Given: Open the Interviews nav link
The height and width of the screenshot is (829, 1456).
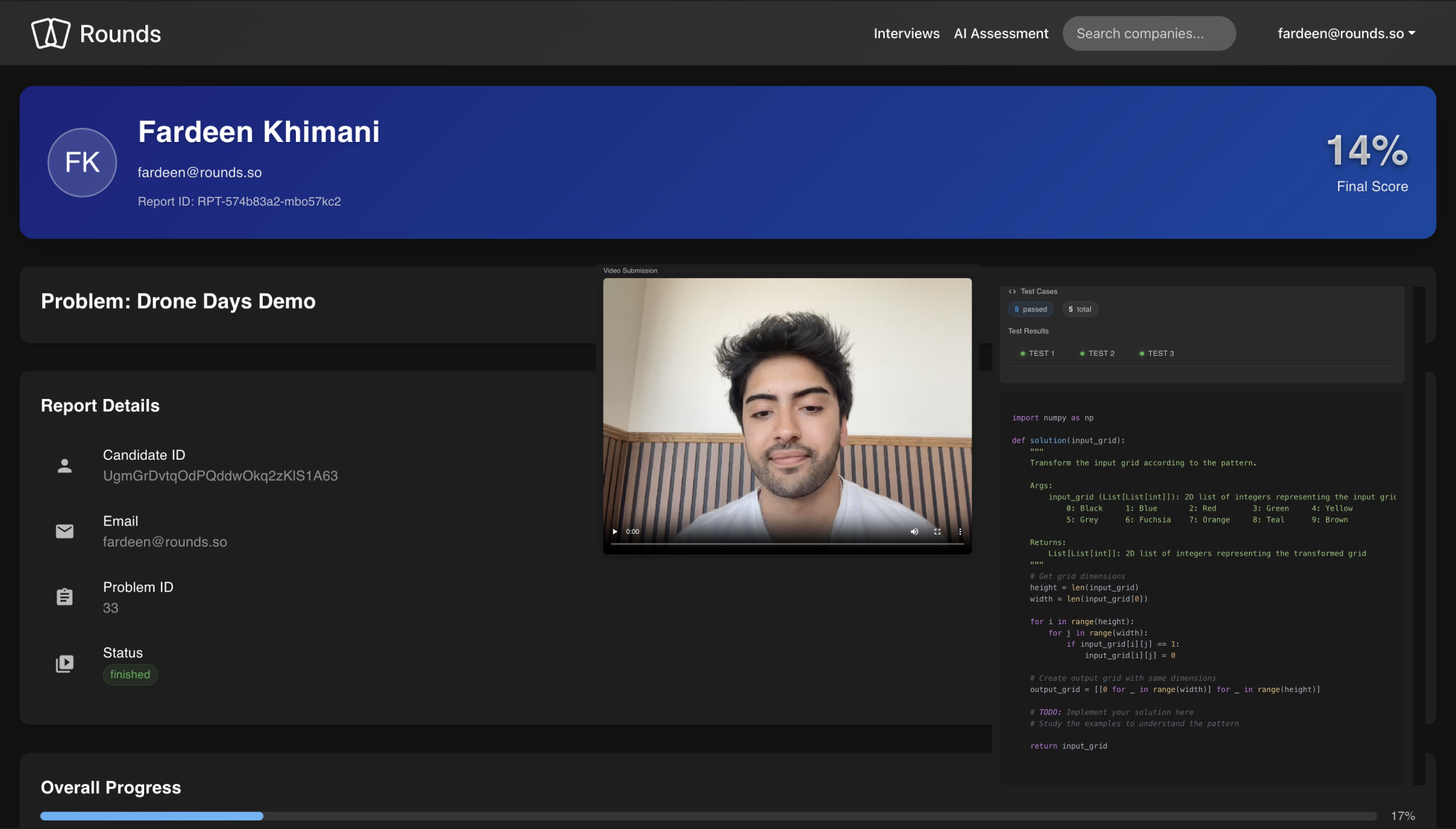Looking at the screenshot, I should click(906, 33).
